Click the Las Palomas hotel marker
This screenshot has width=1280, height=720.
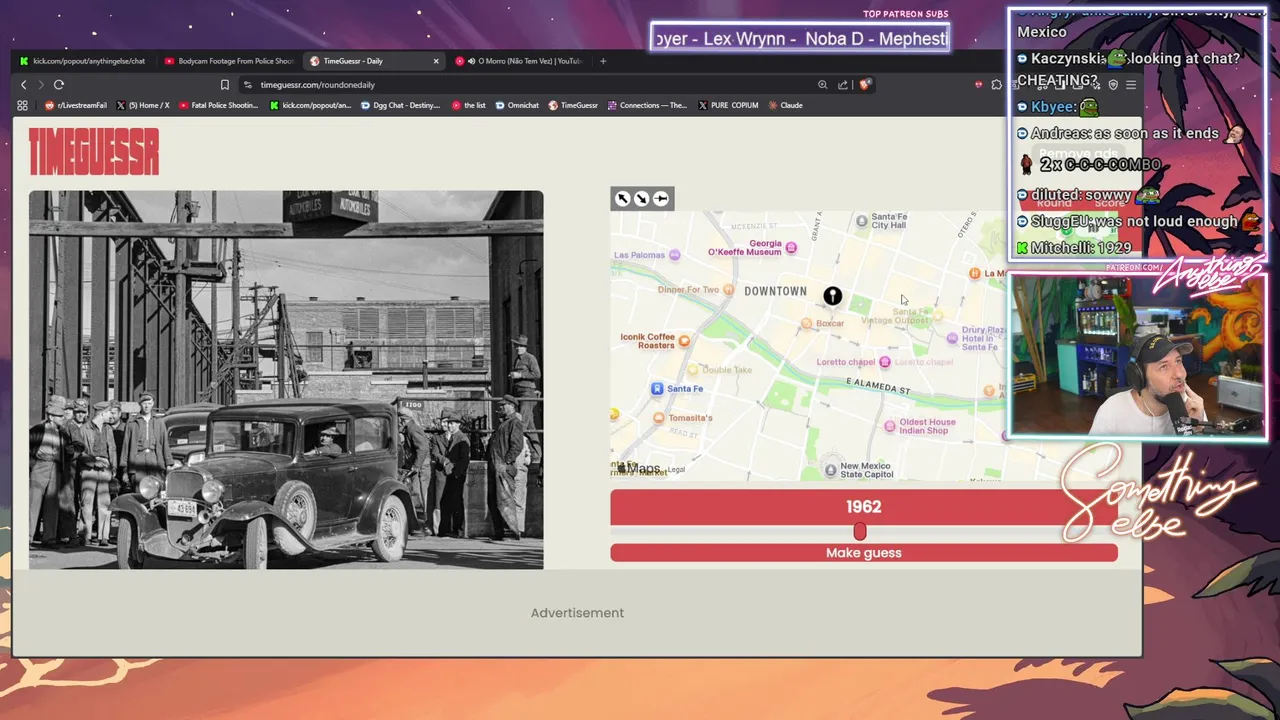tap(674, 255)
